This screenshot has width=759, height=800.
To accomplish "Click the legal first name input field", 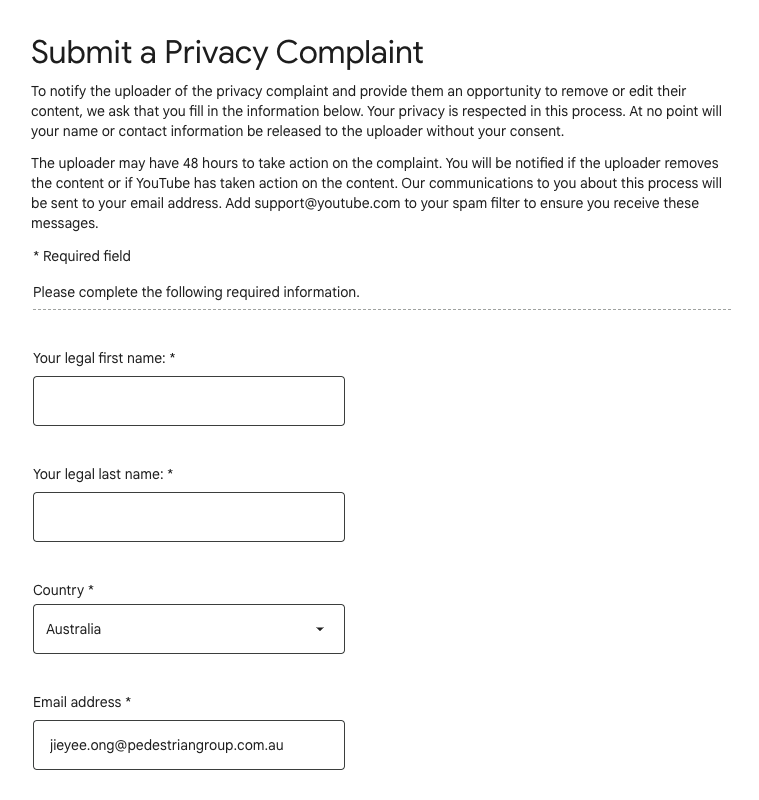I will pyautogui.click(x=188, y=401).
